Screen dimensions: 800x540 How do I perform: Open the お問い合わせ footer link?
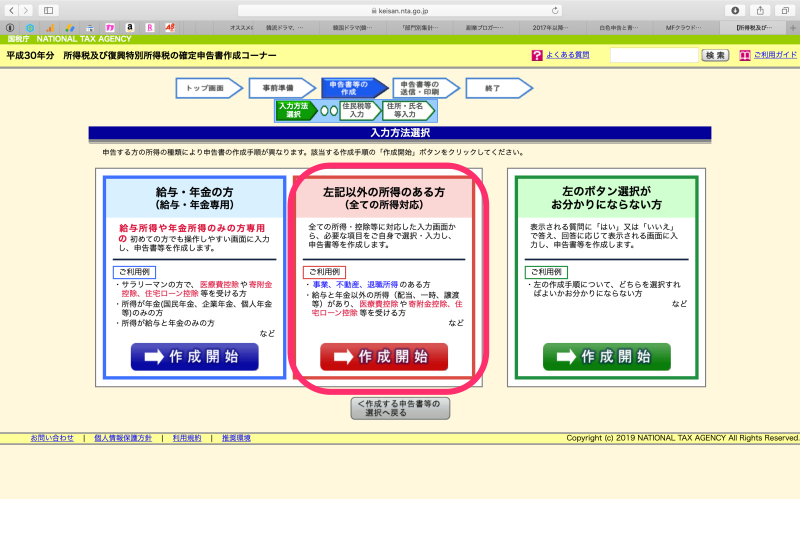(52, 438)
